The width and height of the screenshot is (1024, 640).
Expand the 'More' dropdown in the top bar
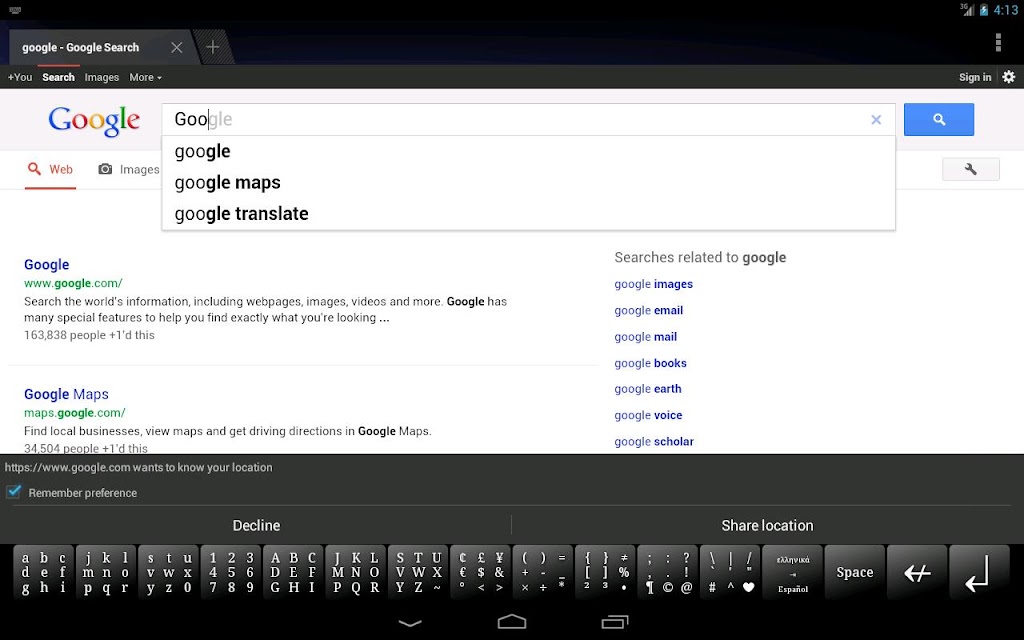click(x=145, y=77)
